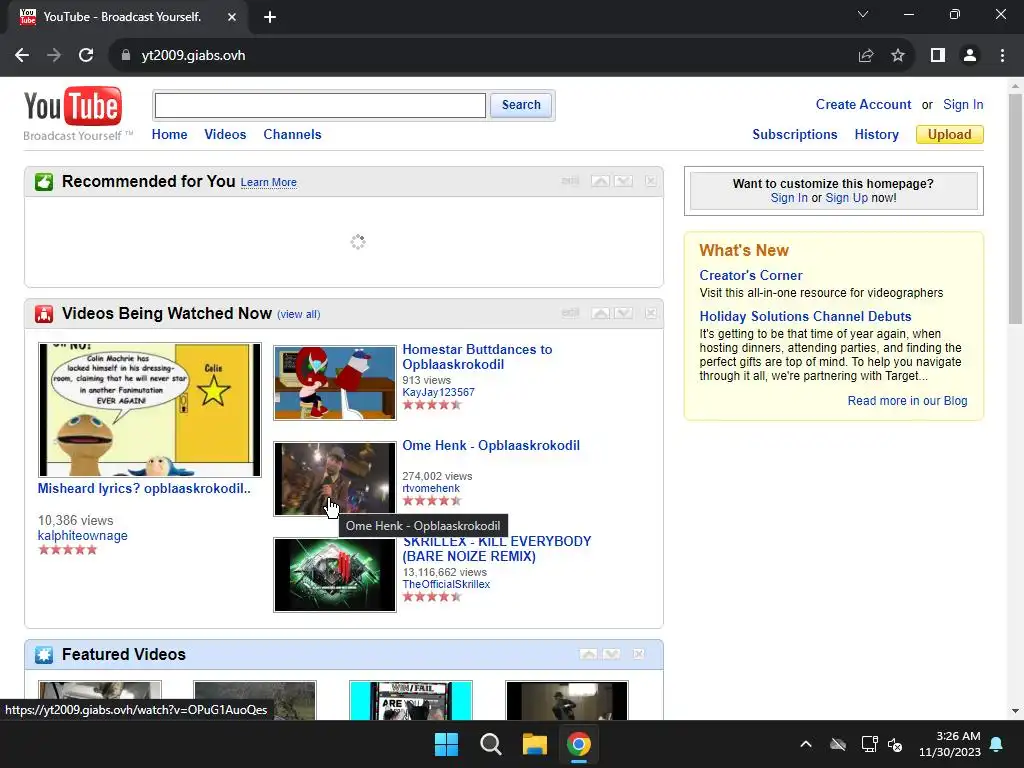
Task: Open the Homestar Buttdances video thumbnail
Action: tap(335, 383)
